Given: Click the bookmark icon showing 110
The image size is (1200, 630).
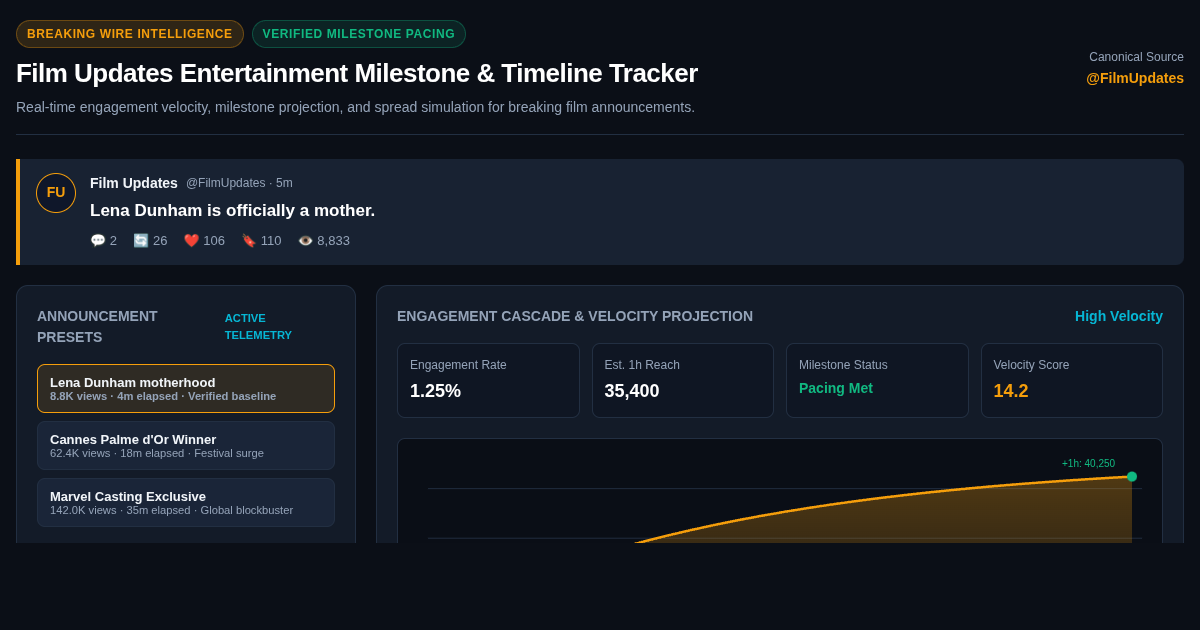Looking at the screenshot, I should click(x=249, y=241).
